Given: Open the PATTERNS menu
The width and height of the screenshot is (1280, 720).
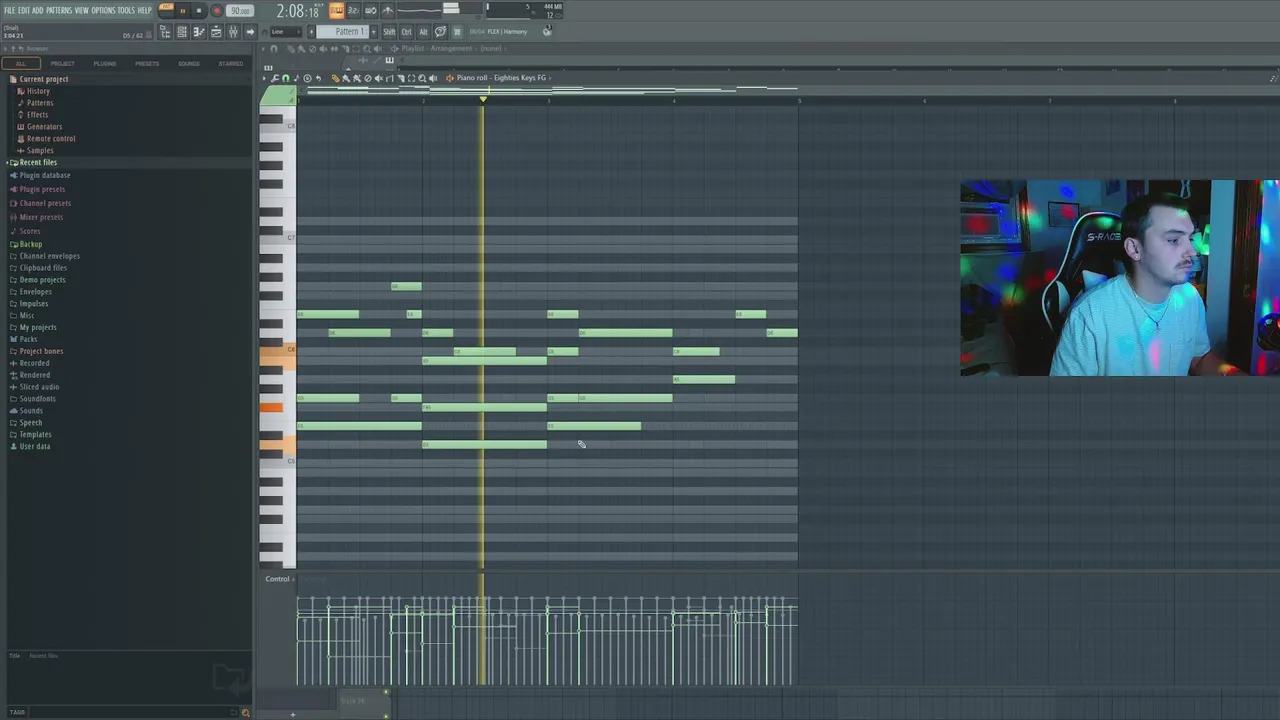Looking at the screenshot, I should [59, 10].
